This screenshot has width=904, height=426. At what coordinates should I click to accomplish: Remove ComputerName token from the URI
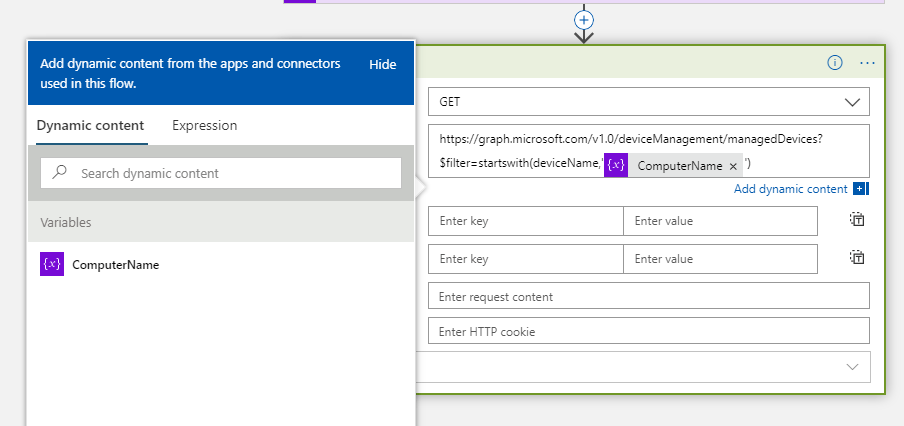pyautogui.click(x=733, y=166)
